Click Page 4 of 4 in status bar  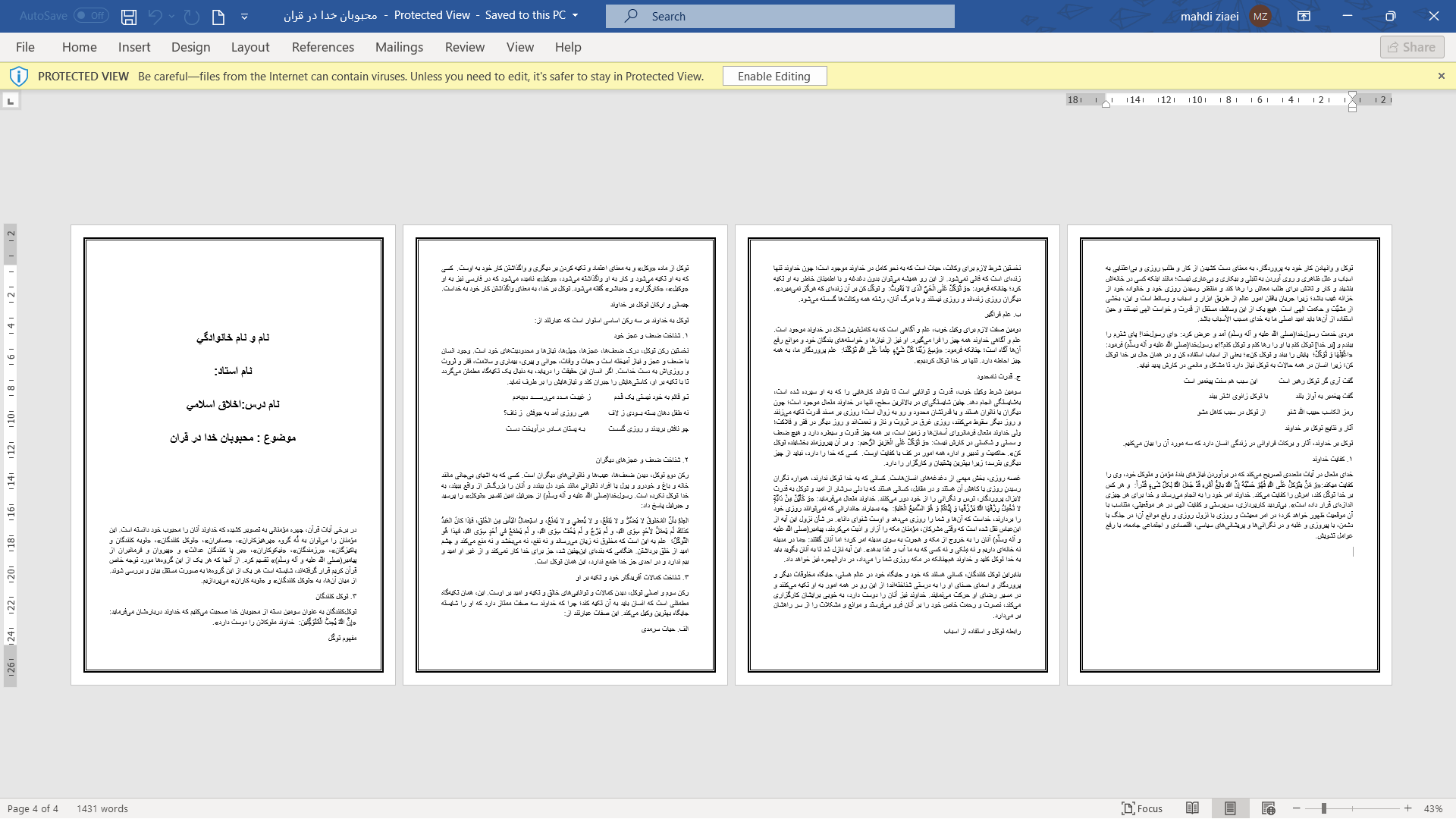[33, 808]
